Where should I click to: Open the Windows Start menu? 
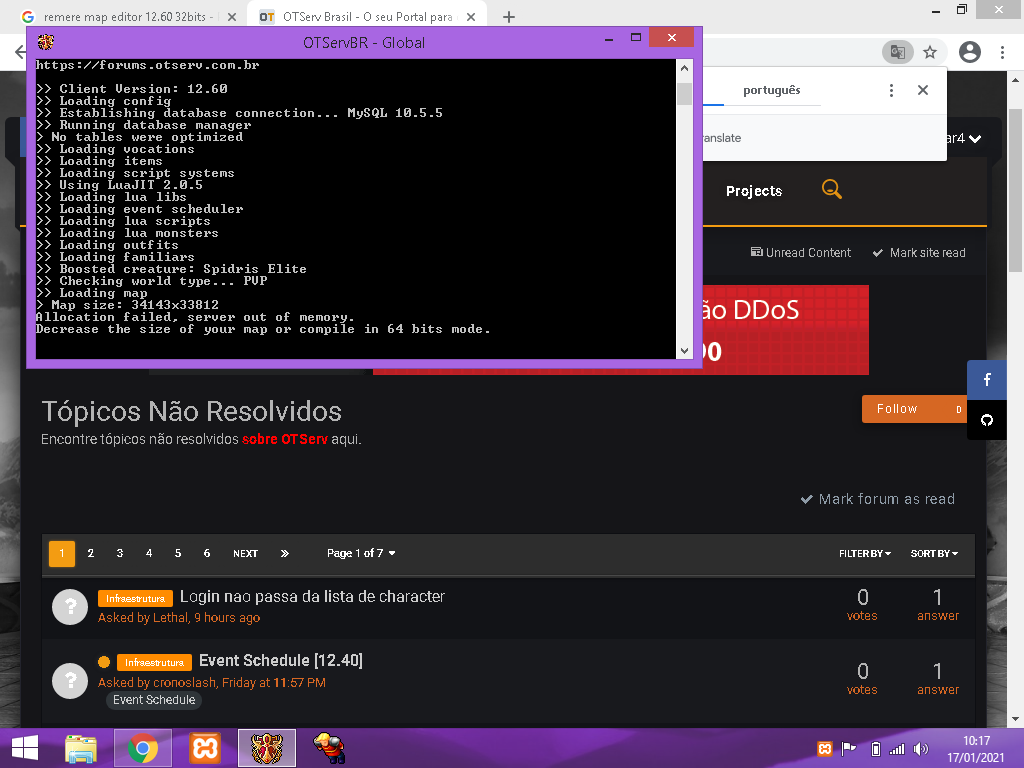point(25,748)
